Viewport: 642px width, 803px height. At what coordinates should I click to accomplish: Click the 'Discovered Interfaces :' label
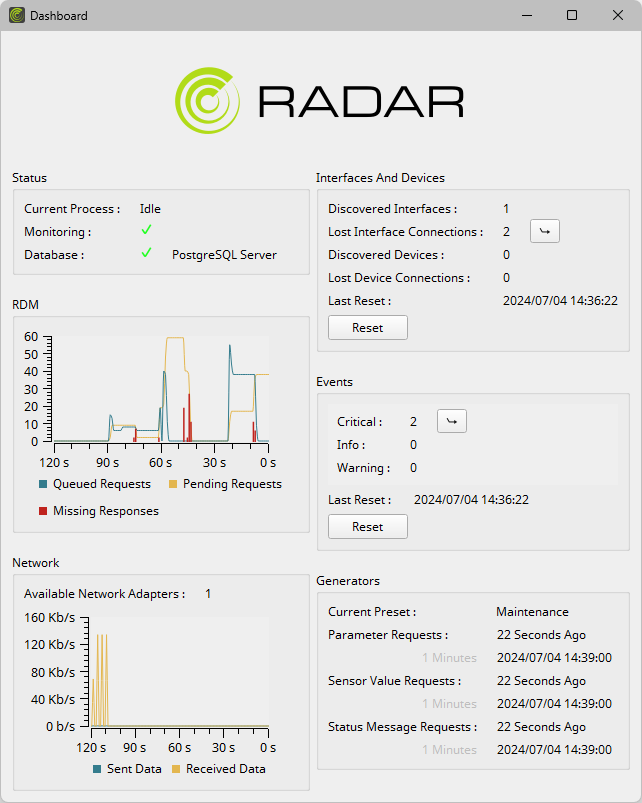pyautogui.click(x=393, y=209)
